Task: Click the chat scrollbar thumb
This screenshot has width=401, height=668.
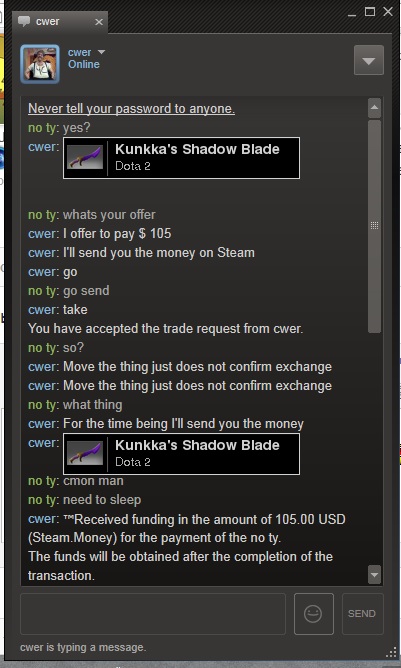Action: click(x=374, y=226)
